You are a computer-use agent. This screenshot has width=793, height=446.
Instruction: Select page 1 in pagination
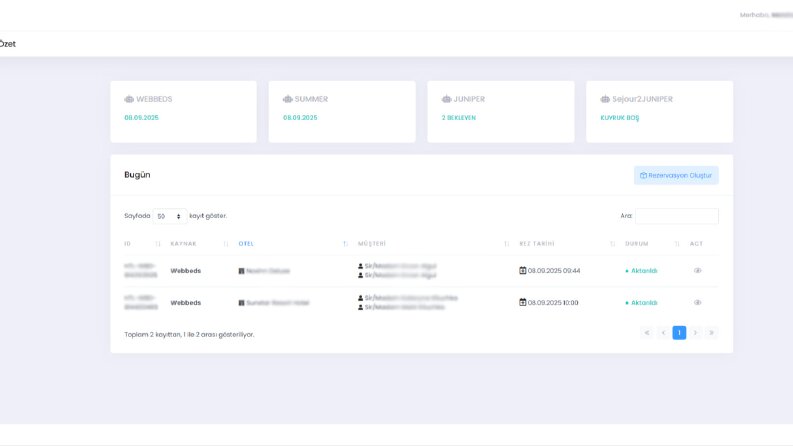pos(679,333)
